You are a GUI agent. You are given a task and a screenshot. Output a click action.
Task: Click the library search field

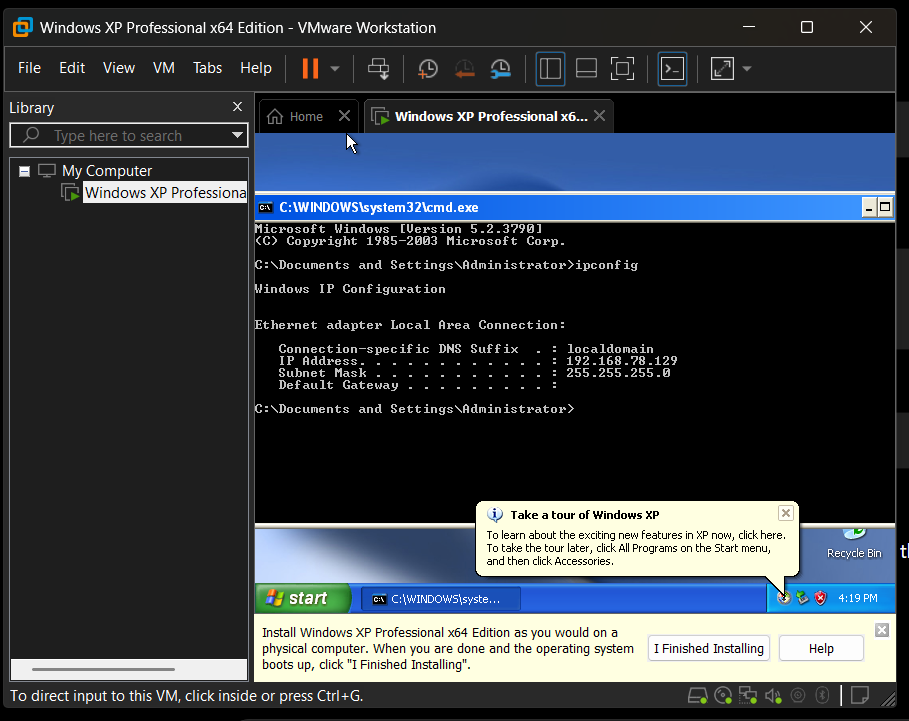click(x=129, y=136)
